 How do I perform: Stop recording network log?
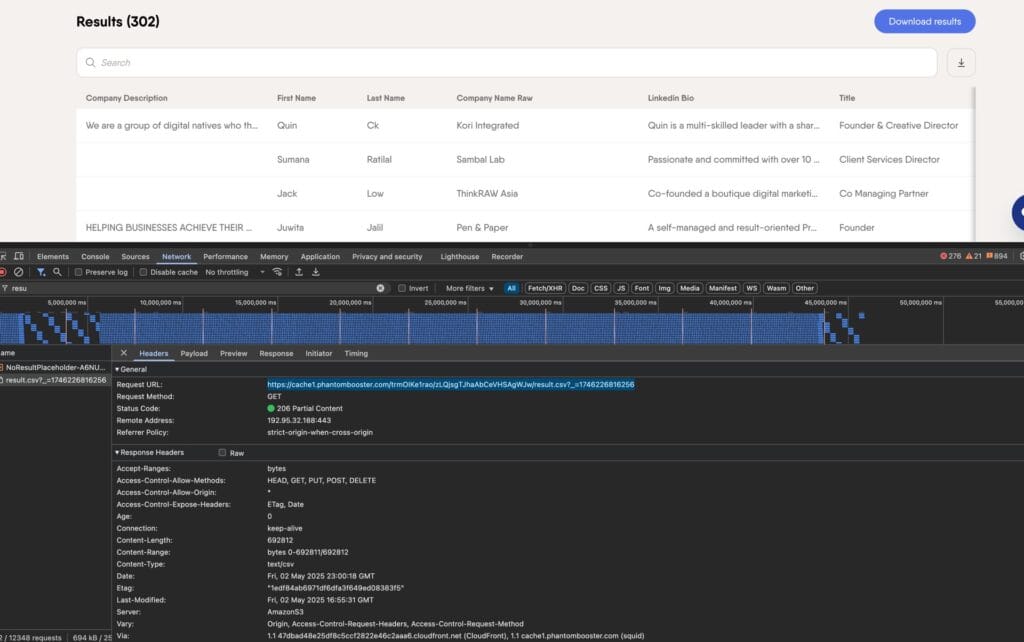pyautogui.click(x=4, y=269)
